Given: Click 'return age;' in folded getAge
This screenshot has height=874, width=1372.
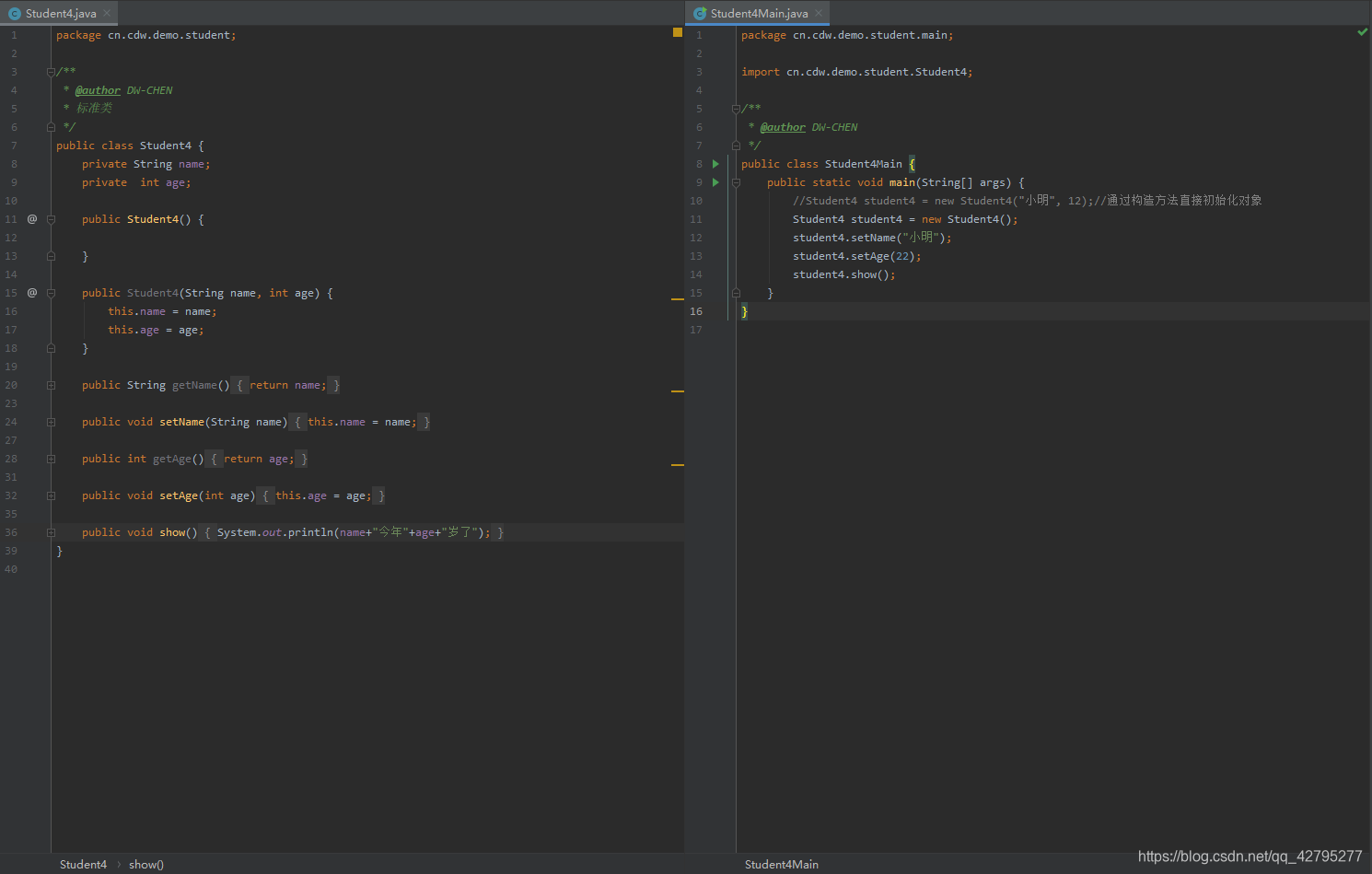Looking at the screenshot, I should click(259, 459).
